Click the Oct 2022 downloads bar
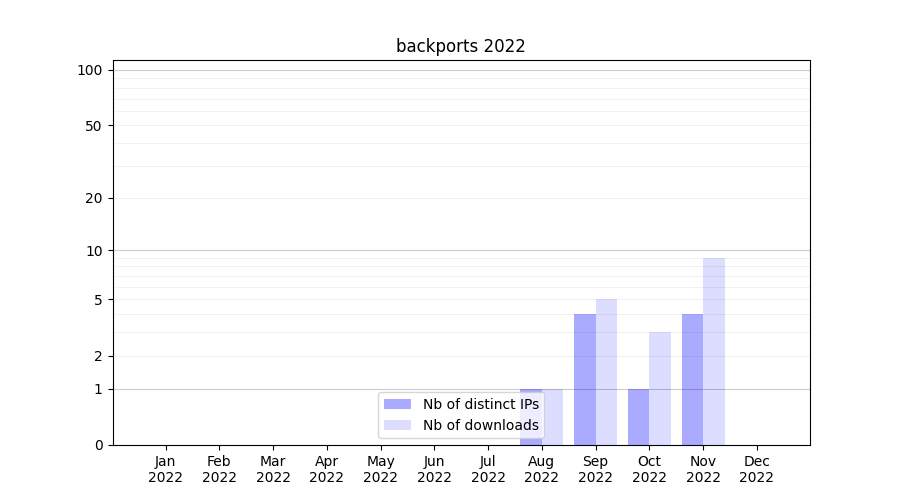This screenshot has height=500, width=900. click(x=660, y=388)
